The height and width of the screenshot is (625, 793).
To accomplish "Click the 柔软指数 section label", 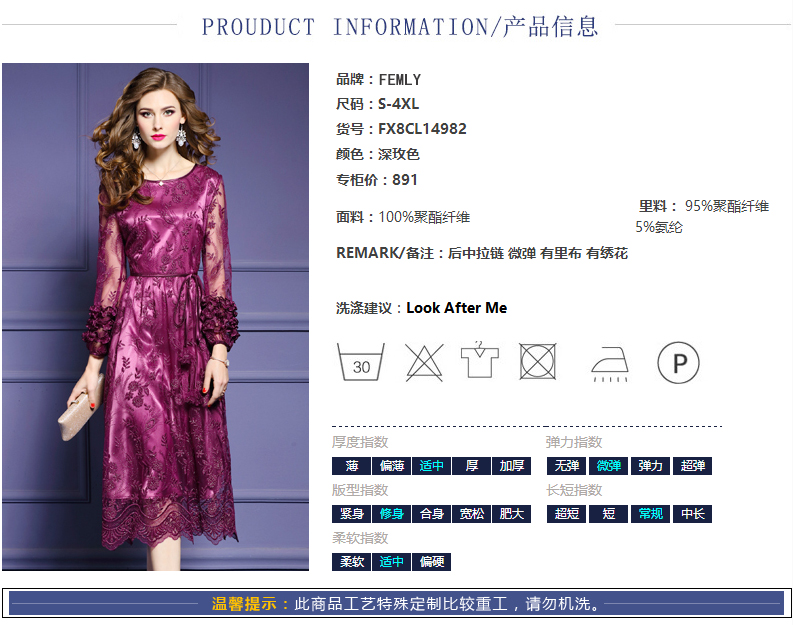I will point(360,538).
